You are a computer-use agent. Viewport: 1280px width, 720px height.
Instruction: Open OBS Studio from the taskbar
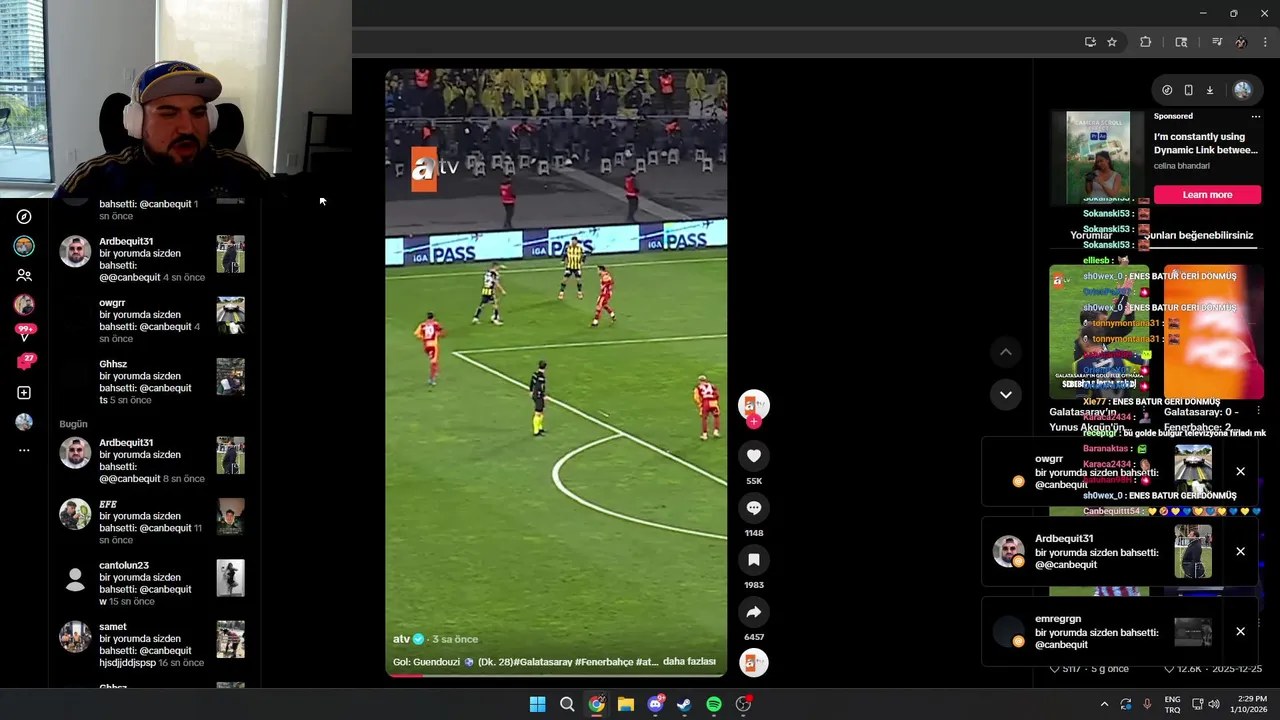coord(743,704)
